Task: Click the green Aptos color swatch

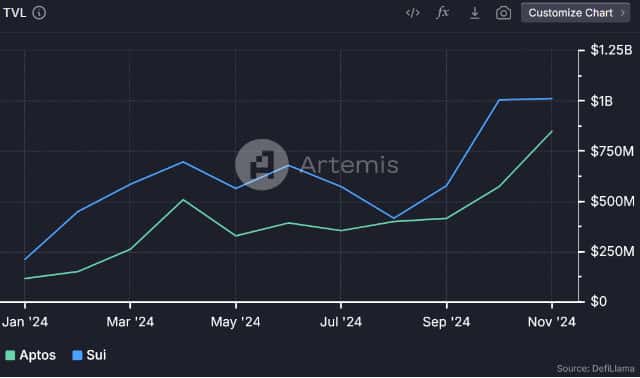Action: (x=10, y=355)
